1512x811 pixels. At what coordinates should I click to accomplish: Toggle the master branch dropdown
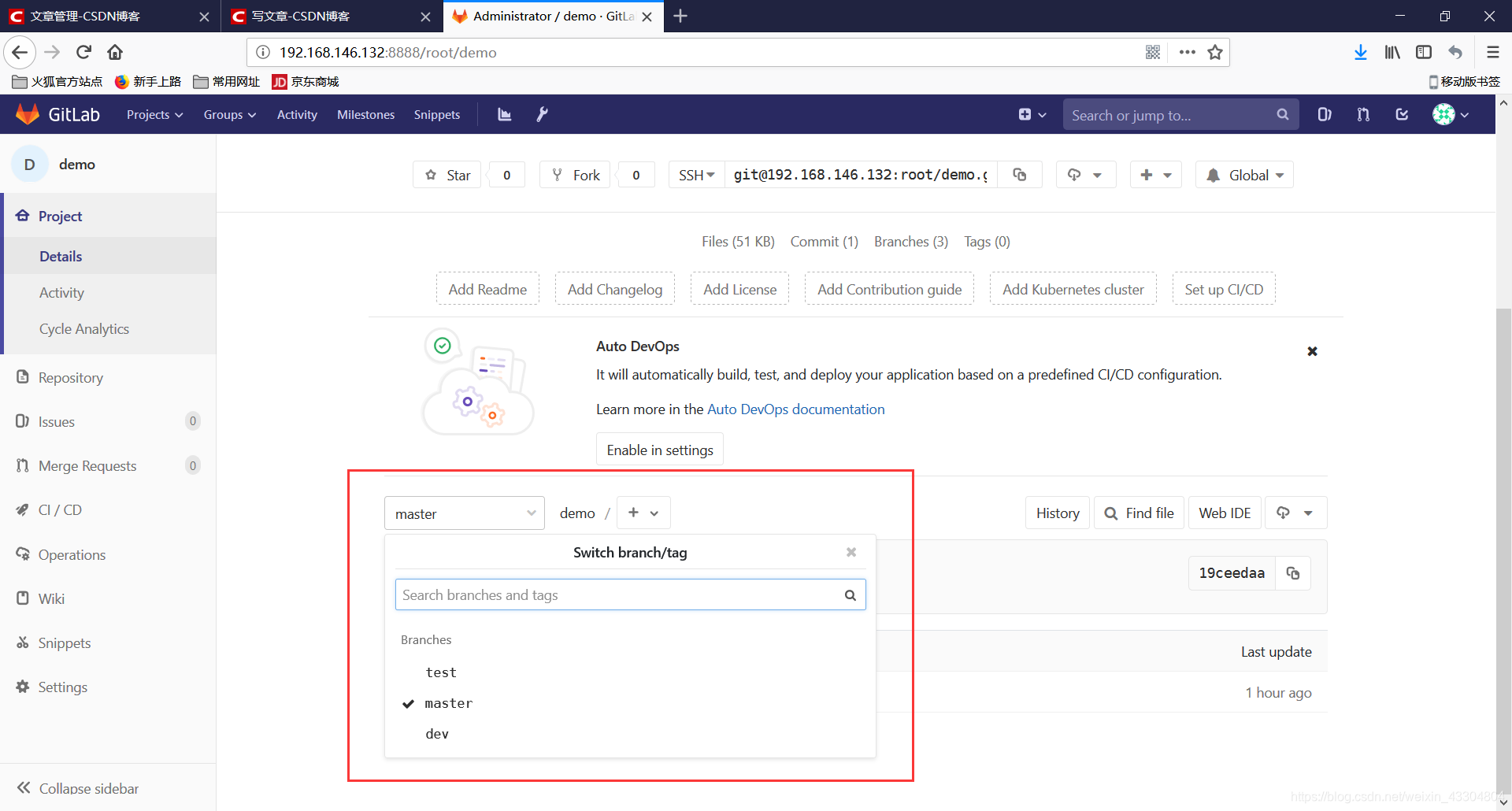pyautogui.click(x=465, y=513)
